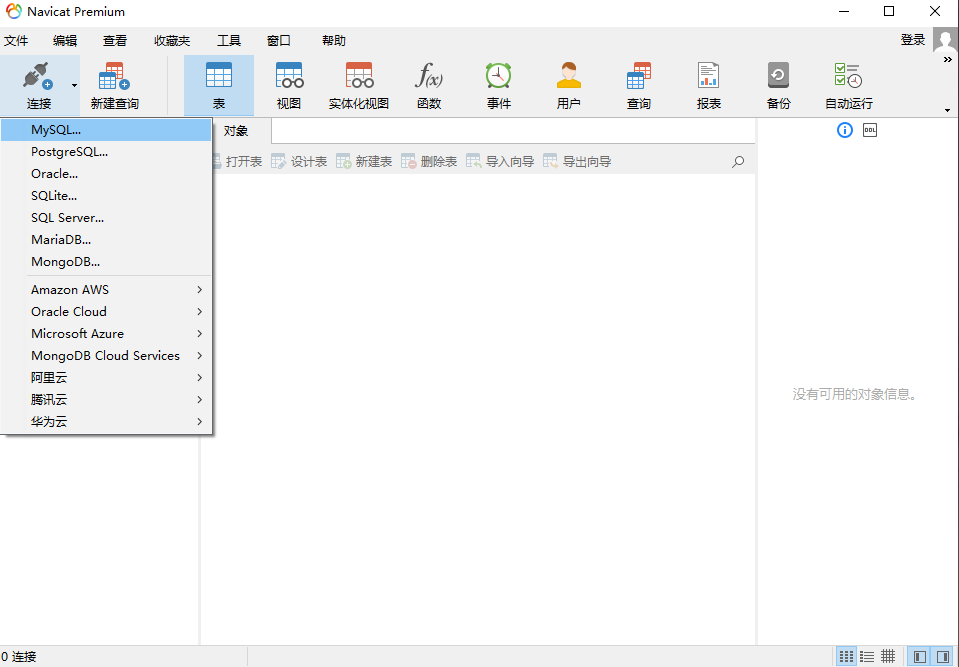This screenshot has width=959, height=667.
Task: Click the 没有可用的对象信息 text
Action: click(856, 394)
